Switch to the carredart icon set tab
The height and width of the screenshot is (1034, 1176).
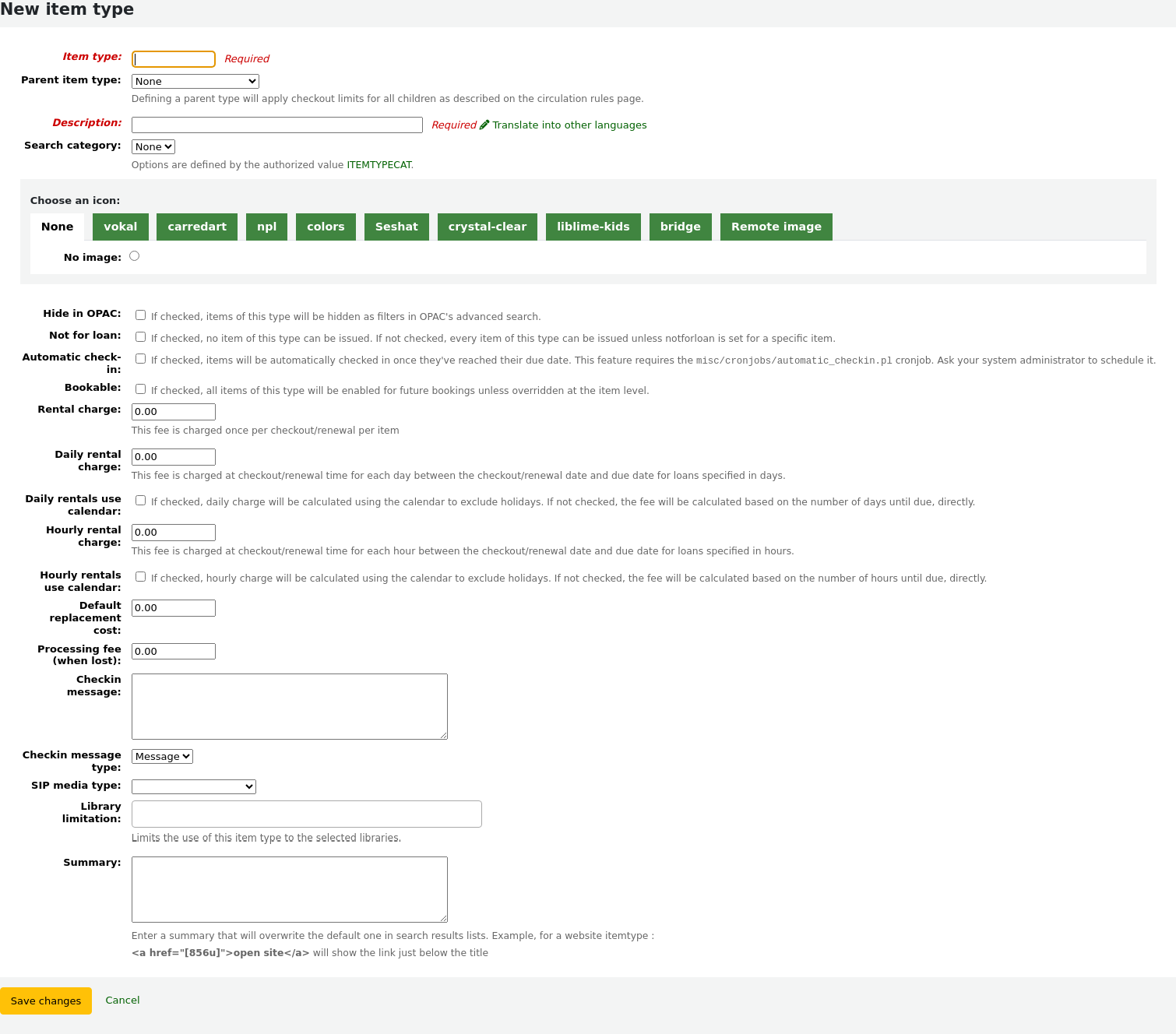coord(196,227)
